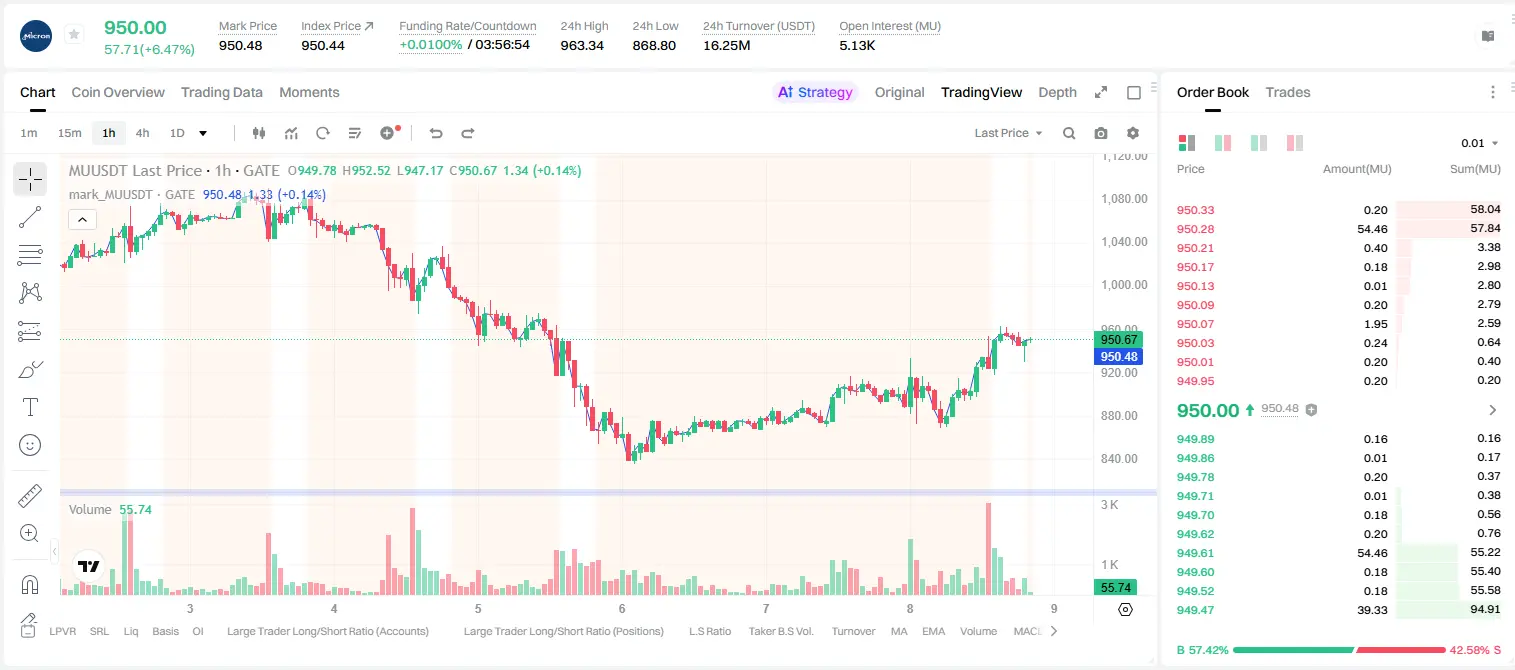Screen dimensions: 1515x670
Task: Toggle the magnet snap mode
Action: click(x=30, y=584)
